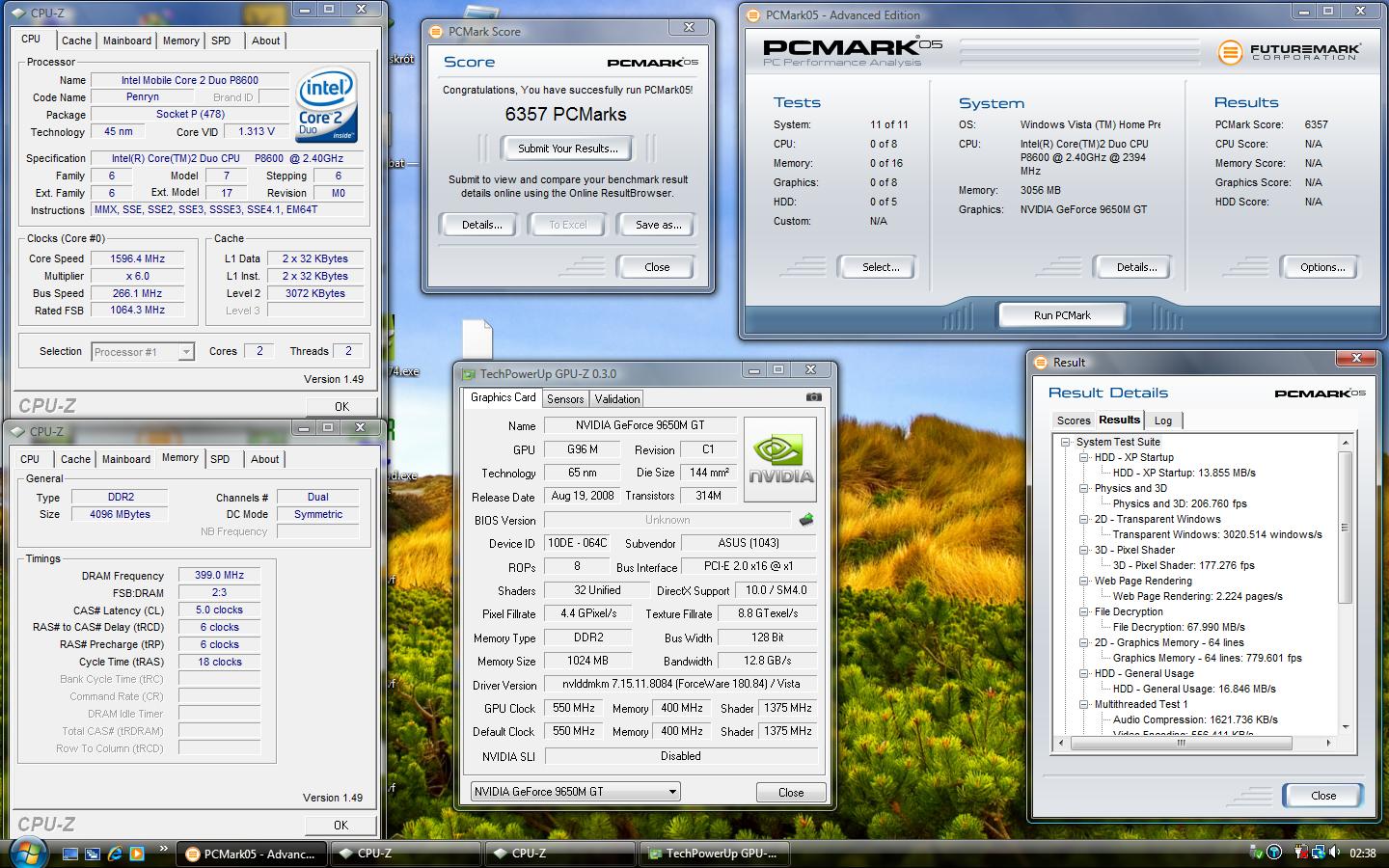Click Close button in GPU-Z window

tap(791, 793)
